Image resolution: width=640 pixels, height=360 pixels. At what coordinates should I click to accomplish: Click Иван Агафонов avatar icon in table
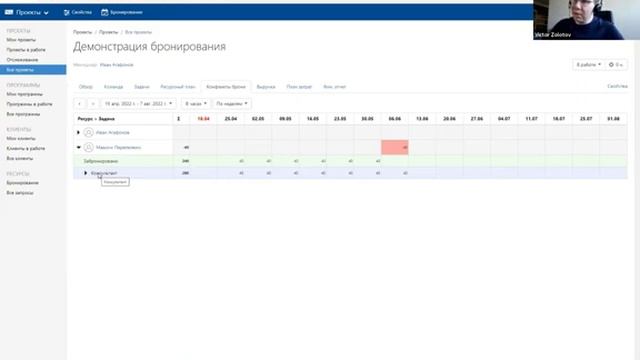click(89, 132)
